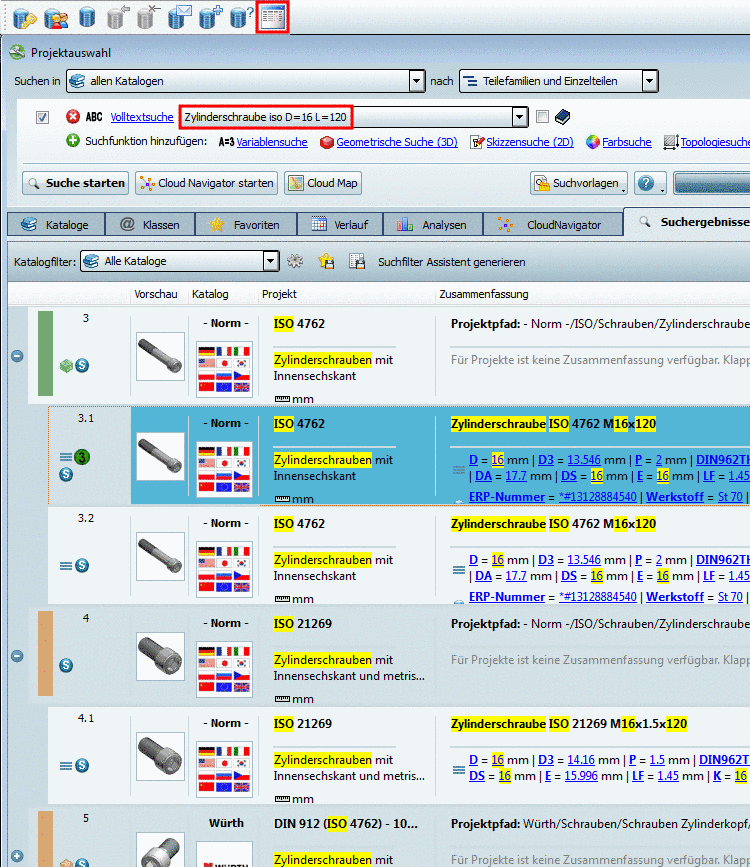Collapse result group 3 with minus button
This screenshot has width=750, height=867.
point(17,356)
